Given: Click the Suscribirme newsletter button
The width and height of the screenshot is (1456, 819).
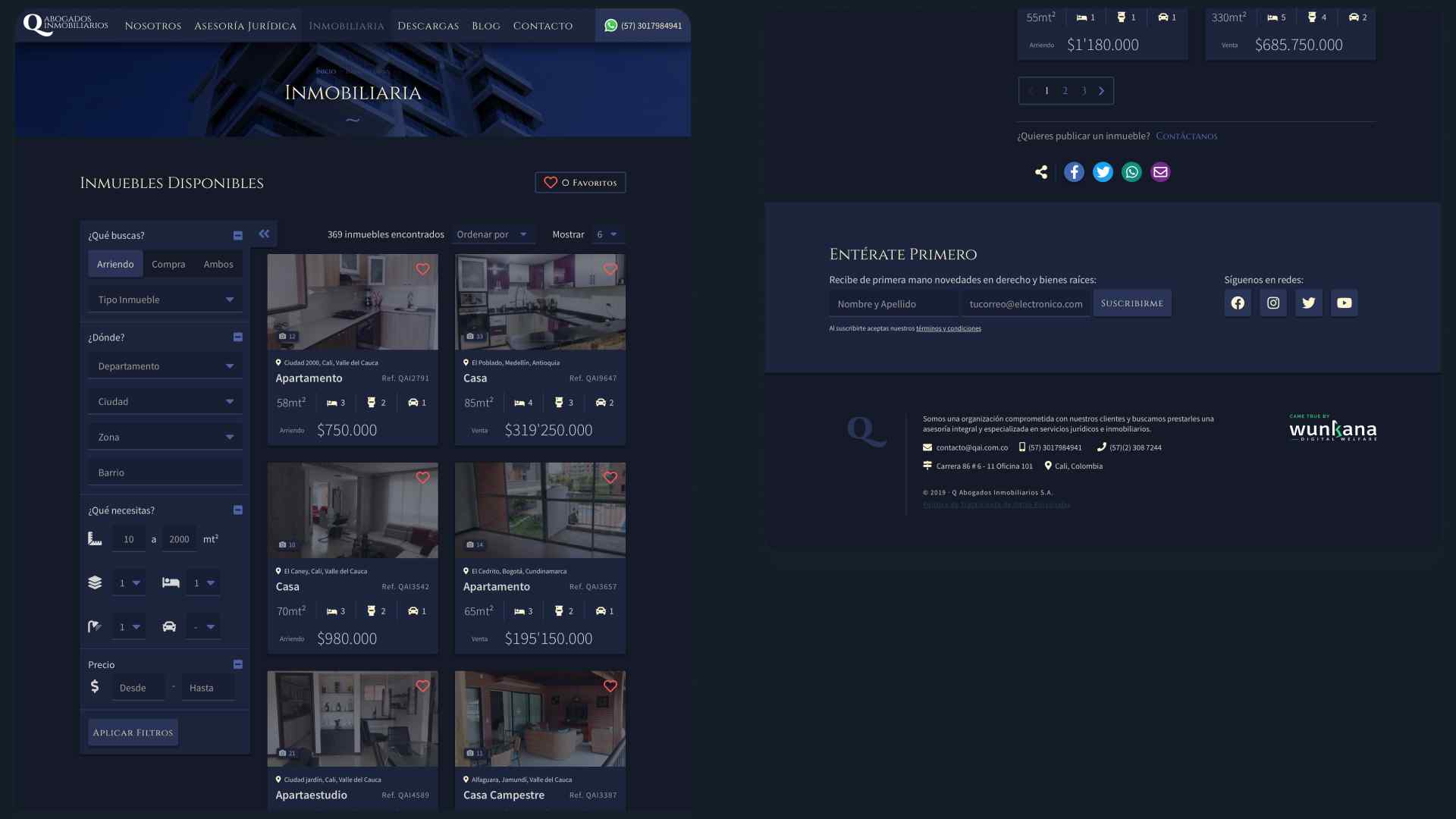Looking at the screenshot, I should [x=1131, y=303].
